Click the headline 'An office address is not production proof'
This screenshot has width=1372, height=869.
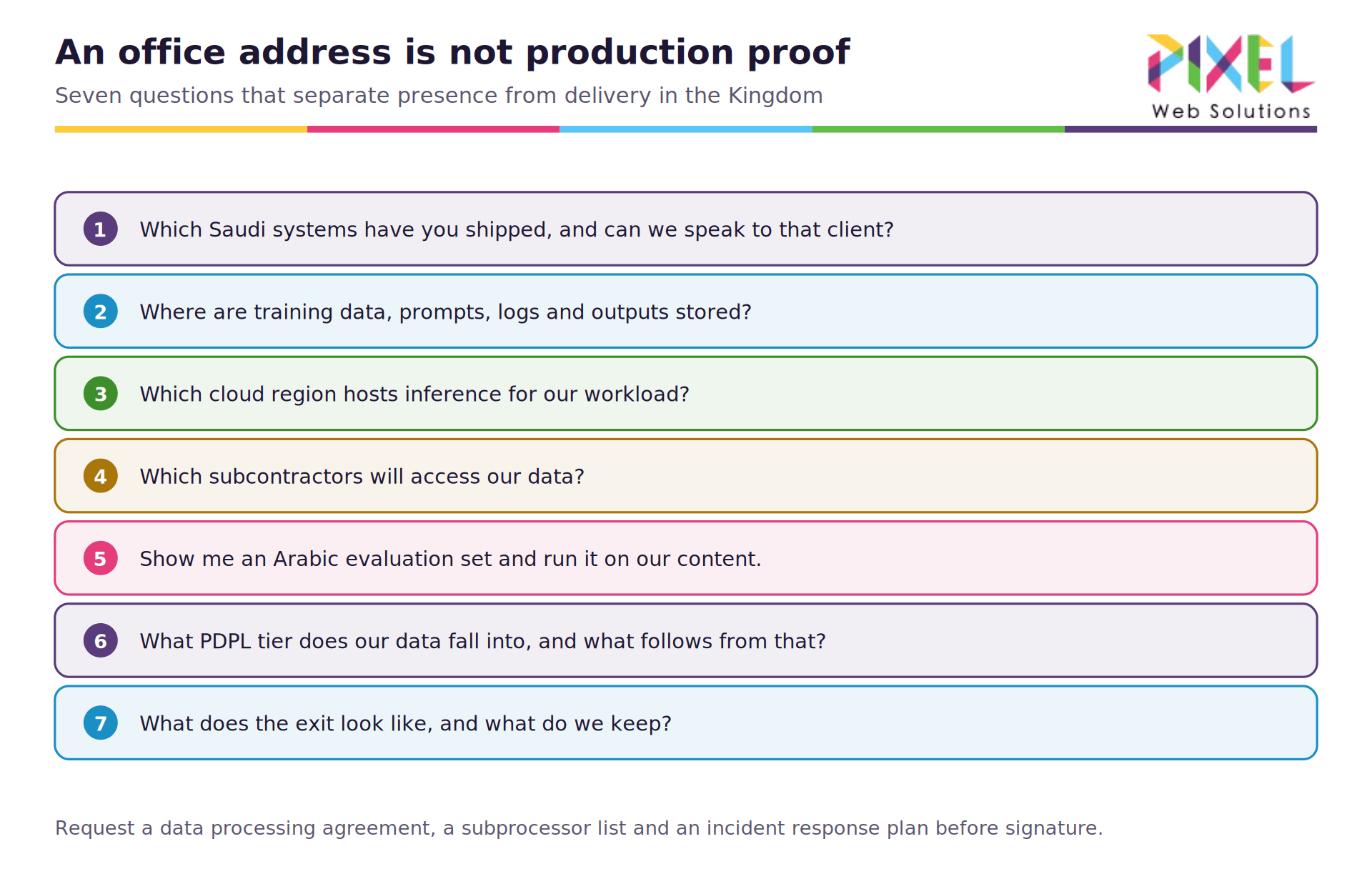point(452,52)
